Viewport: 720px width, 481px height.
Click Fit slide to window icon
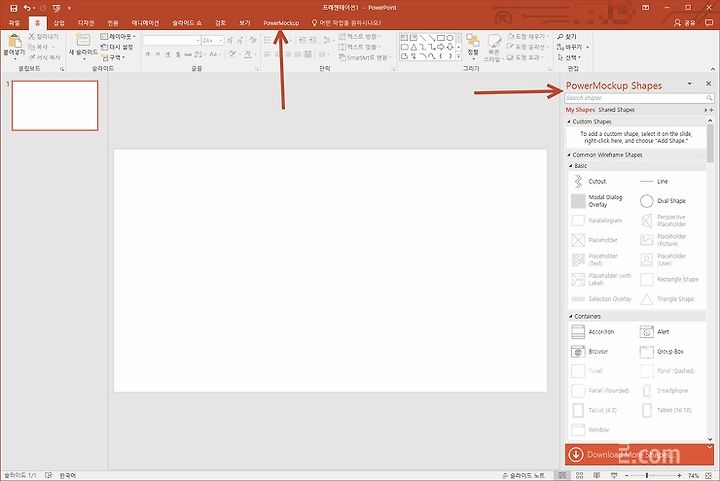coord(709,475)
